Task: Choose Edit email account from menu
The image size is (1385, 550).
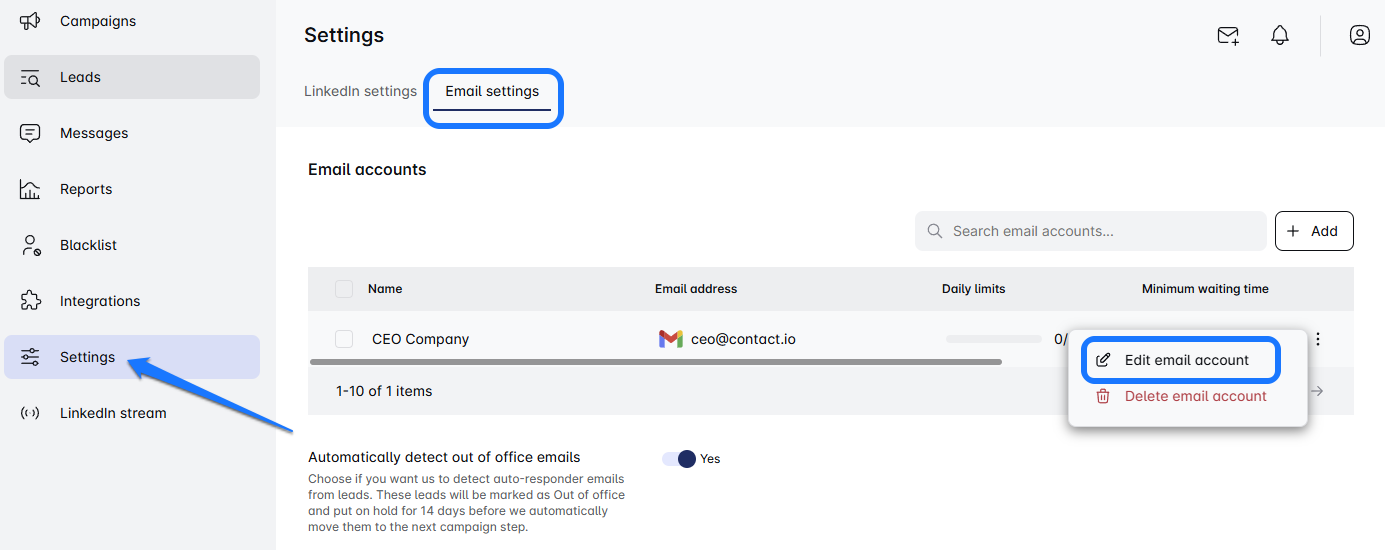Action: (x=1186, y=360)
